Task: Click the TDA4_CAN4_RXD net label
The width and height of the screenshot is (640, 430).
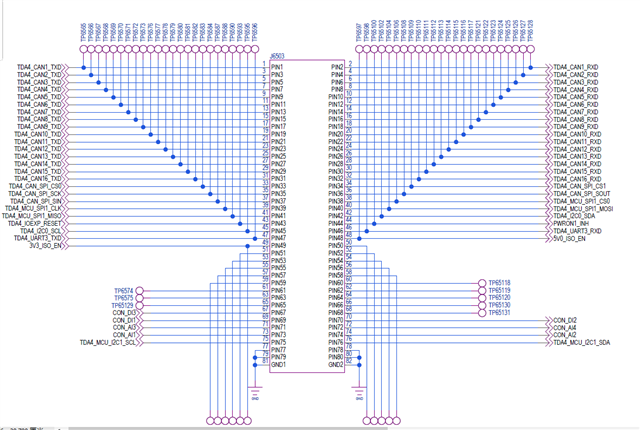Action: pyautogui.click(x=576, y=89)
